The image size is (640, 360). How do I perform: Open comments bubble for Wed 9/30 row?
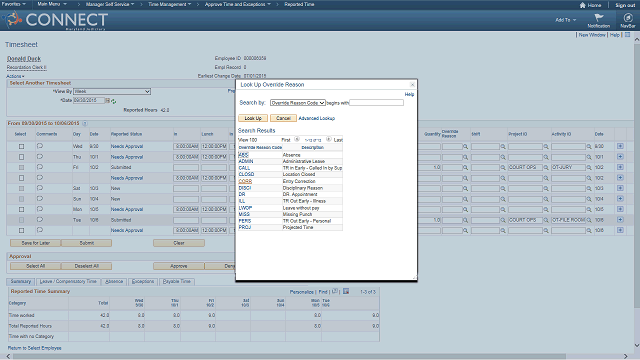pyautogui.click(x=40, y=146)
